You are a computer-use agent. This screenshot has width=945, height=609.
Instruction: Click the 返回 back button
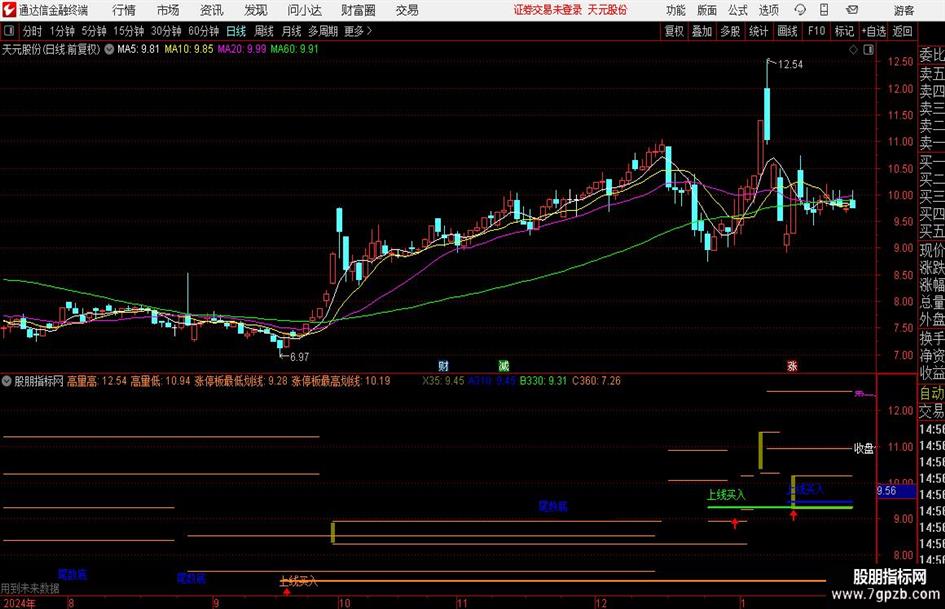pos(902,31)
